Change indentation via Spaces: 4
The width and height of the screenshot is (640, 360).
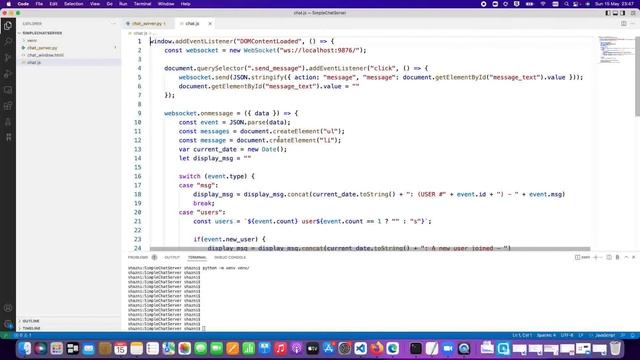coord(546,335)
